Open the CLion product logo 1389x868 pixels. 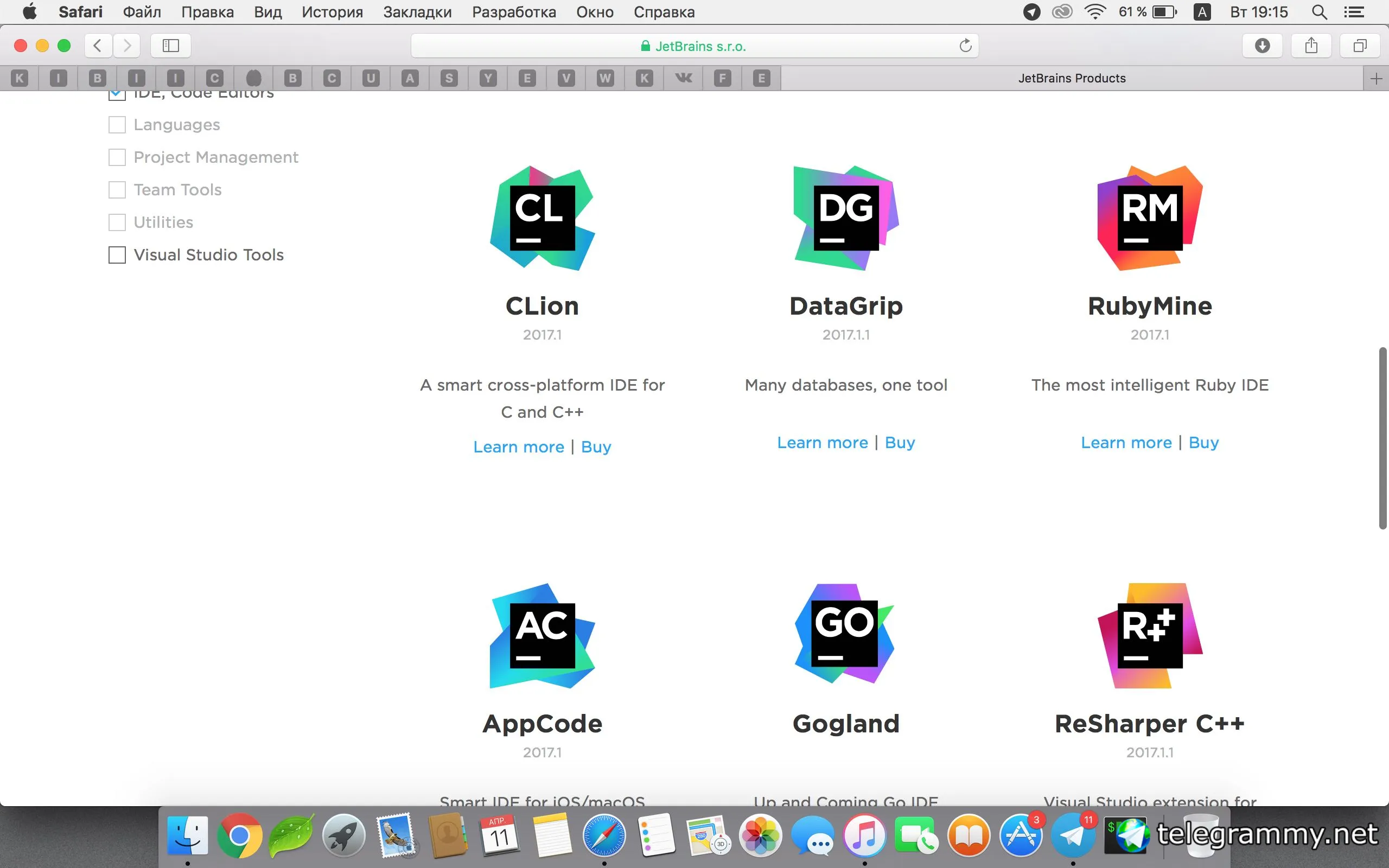tap(543, 218)
